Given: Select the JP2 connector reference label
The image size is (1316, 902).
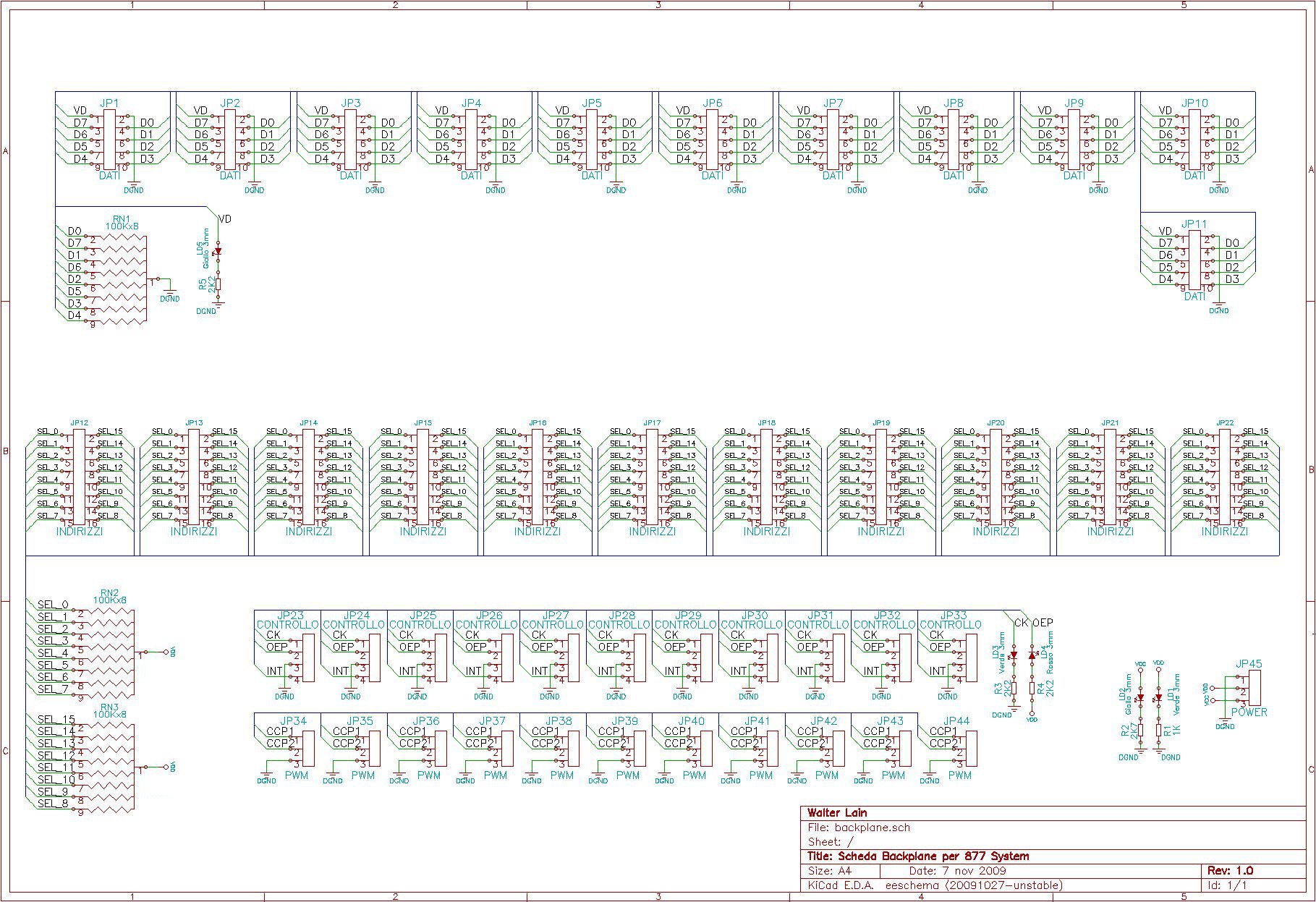Looking at the screenshot, I should 230,103.
